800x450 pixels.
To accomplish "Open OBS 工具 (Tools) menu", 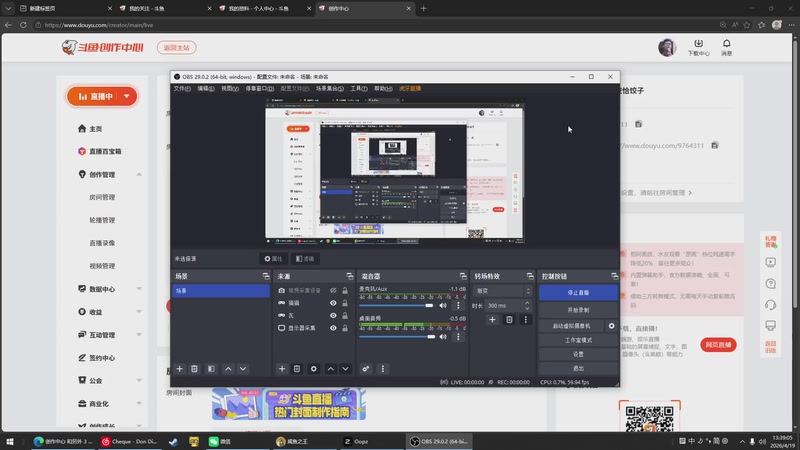I will (359, 89).
